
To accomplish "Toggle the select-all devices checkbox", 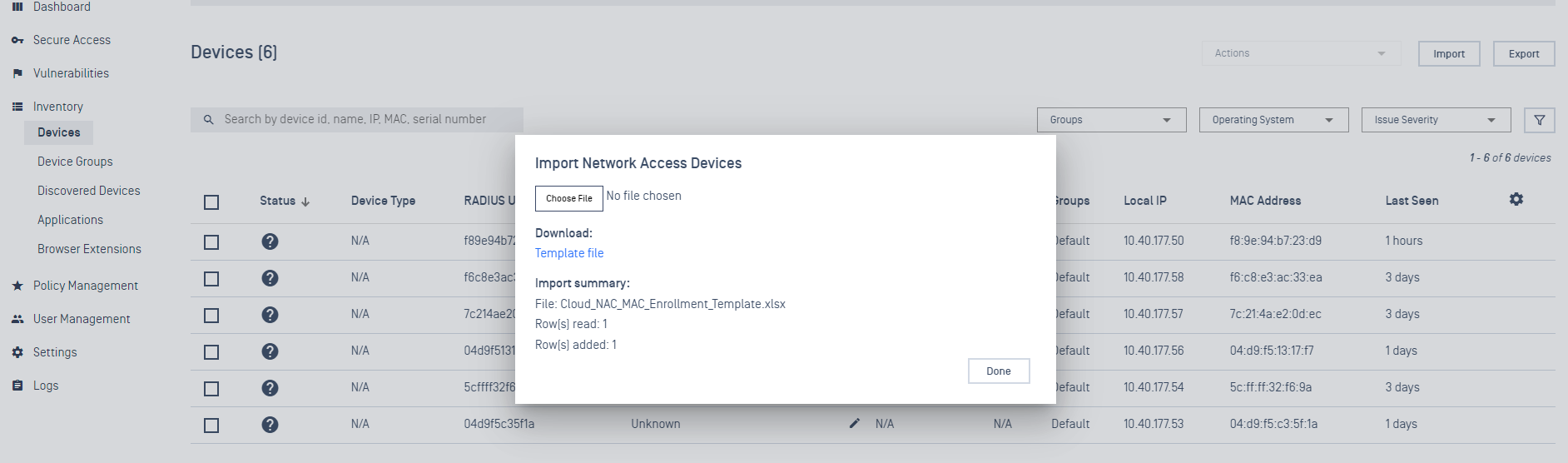I will tap(211, 202).
